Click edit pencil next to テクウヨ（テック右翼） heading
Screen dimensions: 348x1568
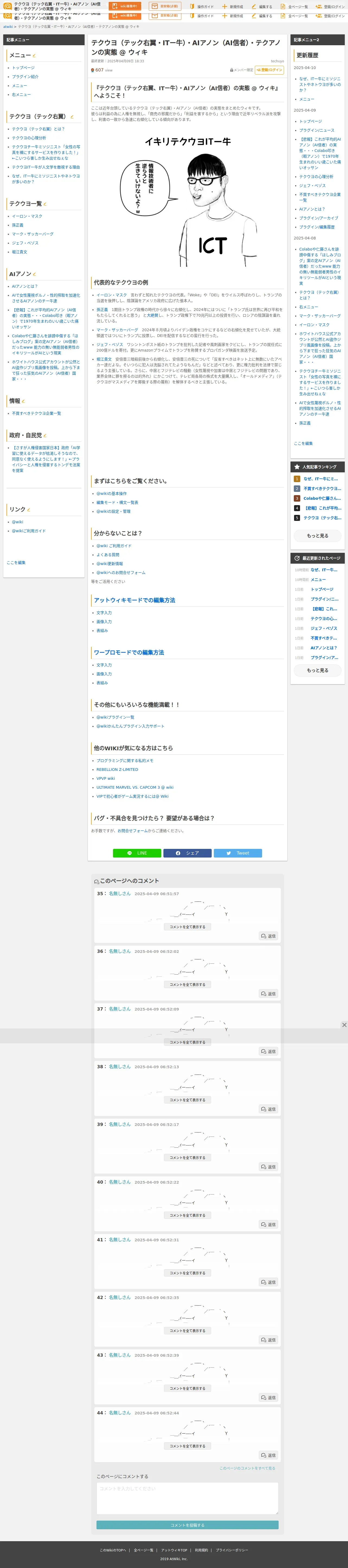point(71,117)
